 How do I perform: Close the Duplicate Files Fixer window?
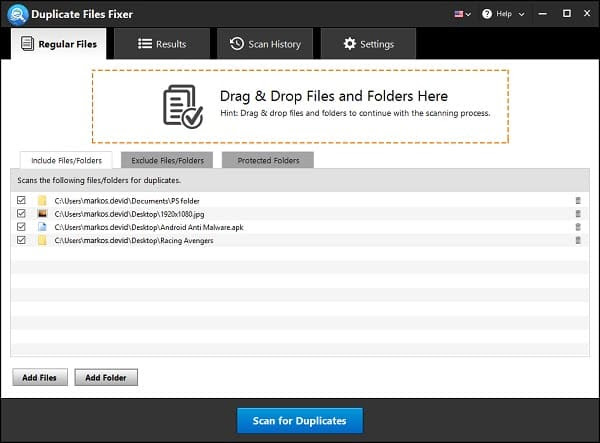point(587,13)
